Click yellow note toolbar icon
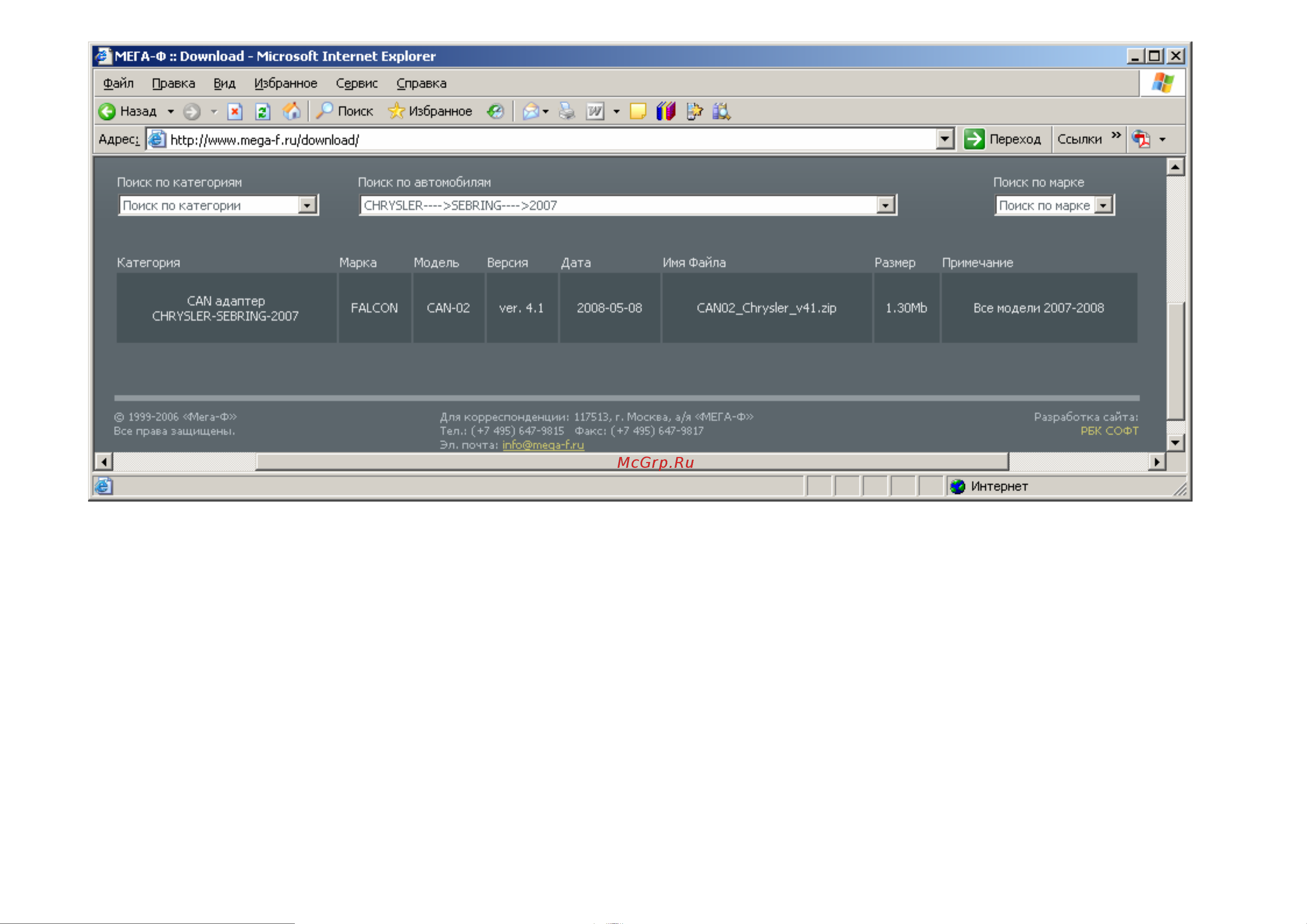The width and height of the screenshot is (1307, 924). coord(637,111)
